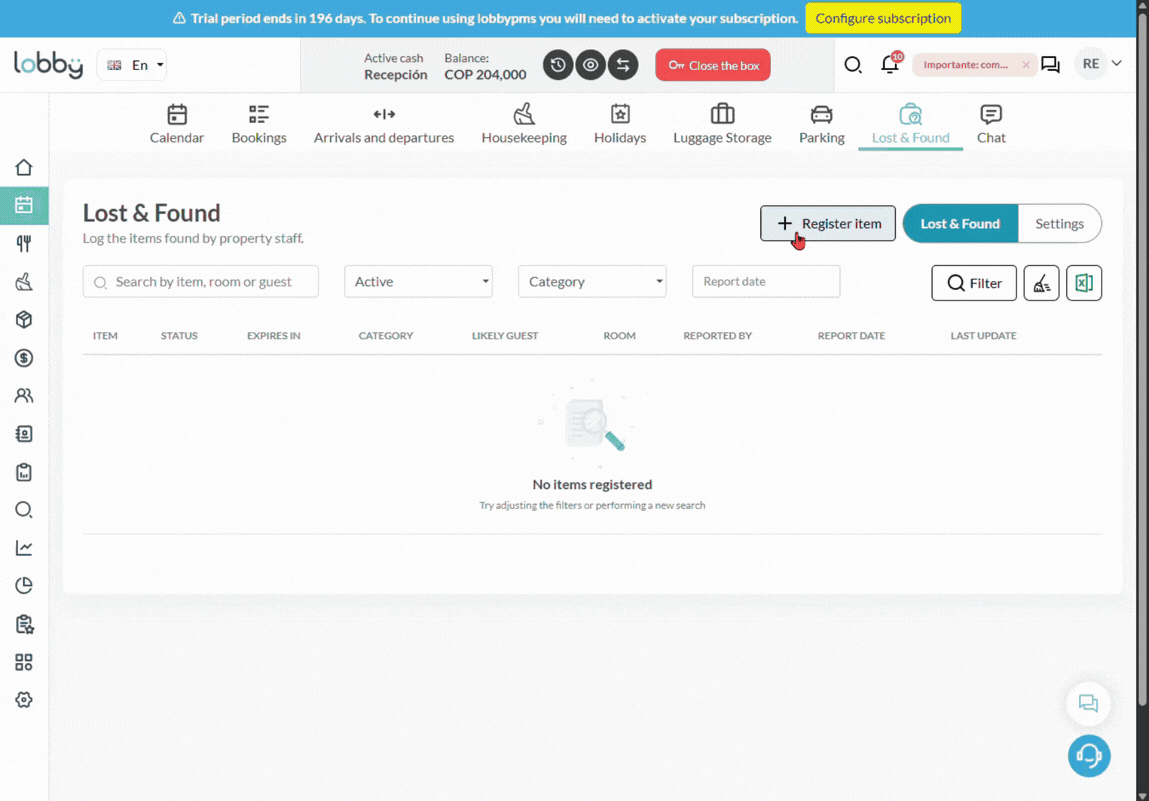The image size is (1149, 801).
Task: Open the top navigation Chat tab
Action: point(991,124)
